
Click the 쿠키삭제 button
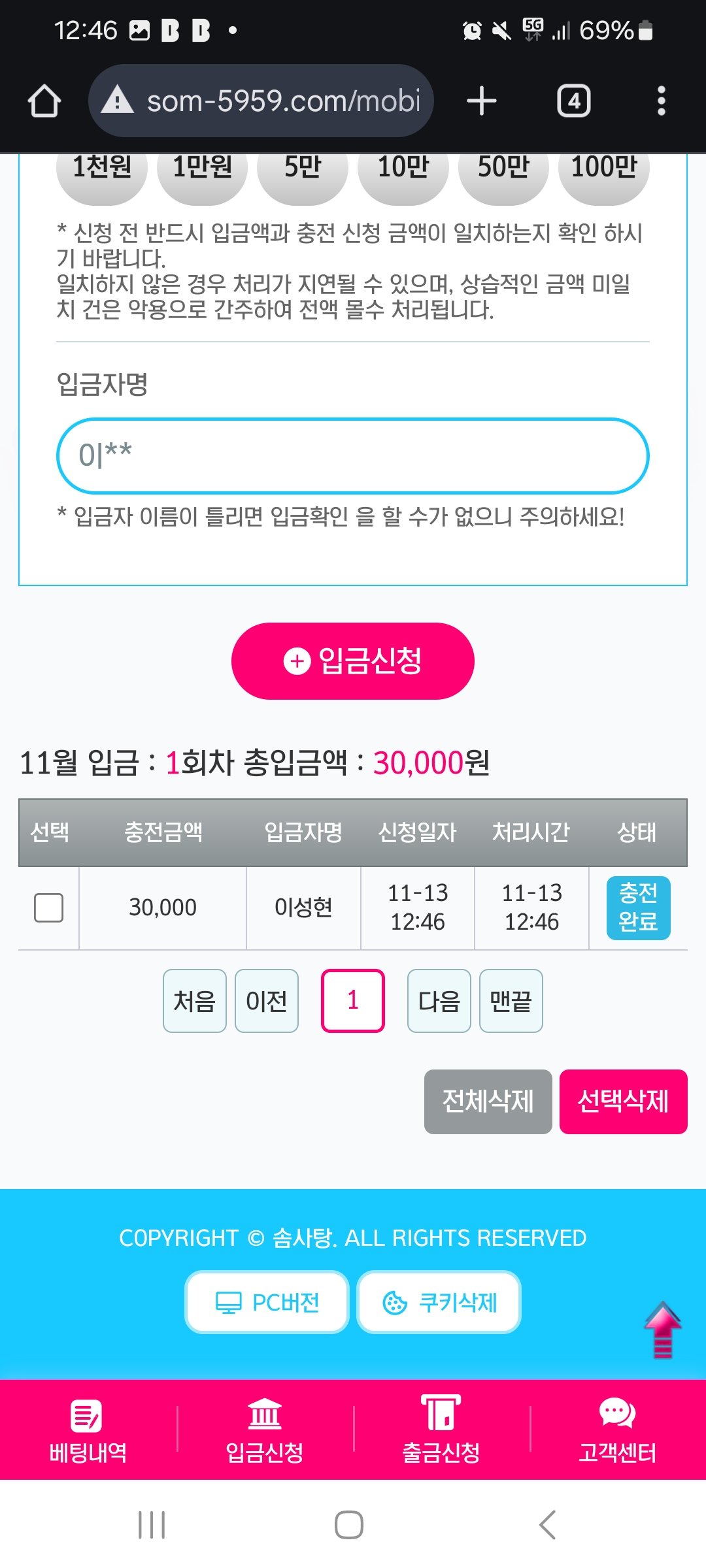pos(439,1303)
